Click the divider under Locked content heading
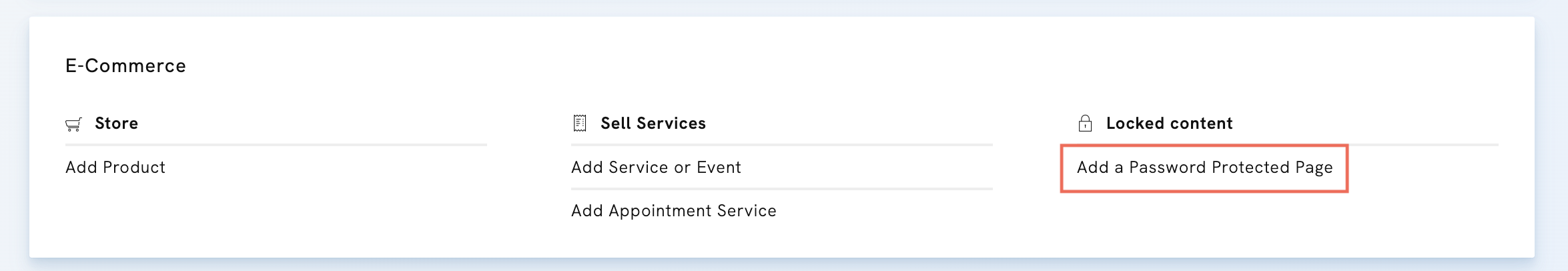Viewport: 1568px width, 271px height. point(1421,144)
